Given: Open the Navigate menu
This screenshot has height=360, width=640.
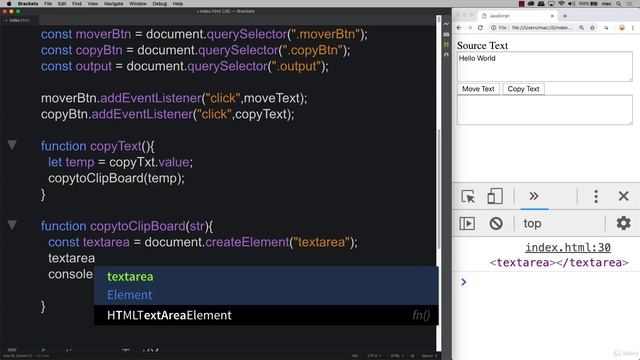Looking at the screenshot, I should pos(113,4).
